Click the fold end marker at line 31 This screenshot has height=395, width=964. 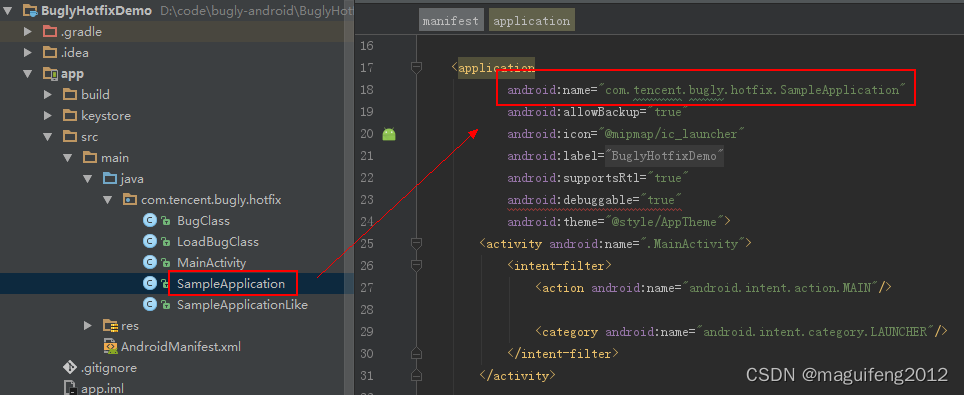[416, 376]
